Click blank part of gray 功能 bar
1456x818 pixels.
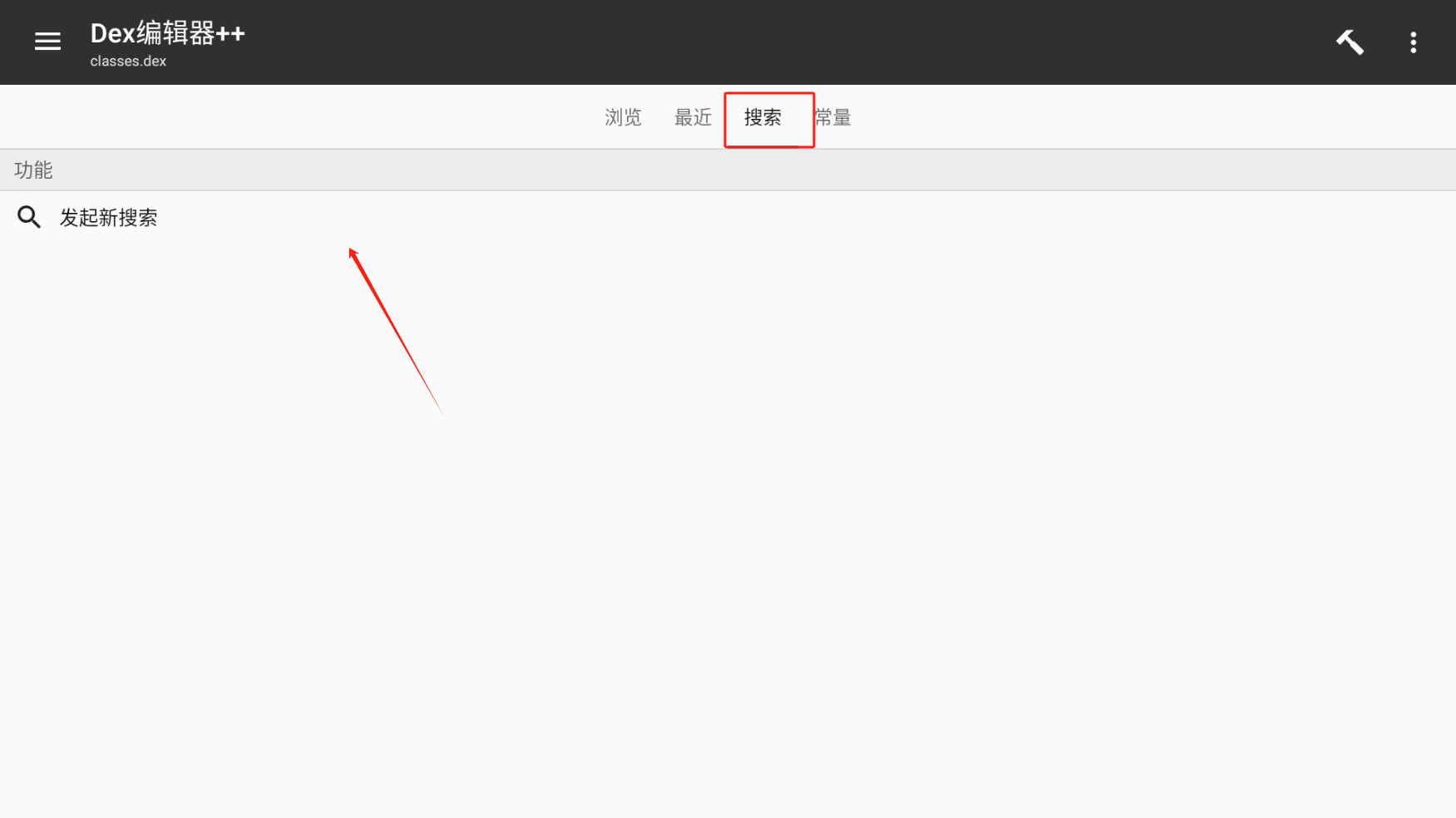(x=748, y=170)
